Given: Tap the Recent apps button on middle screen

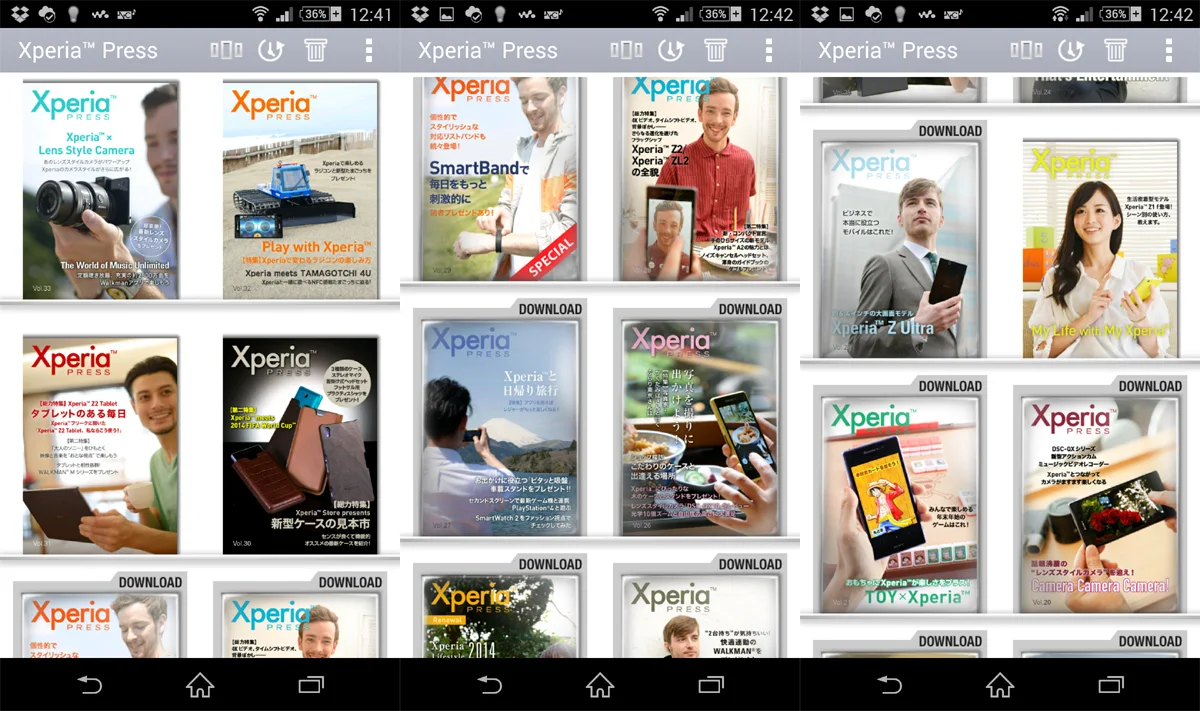Looking at the screenshot, I should [711, 685].
